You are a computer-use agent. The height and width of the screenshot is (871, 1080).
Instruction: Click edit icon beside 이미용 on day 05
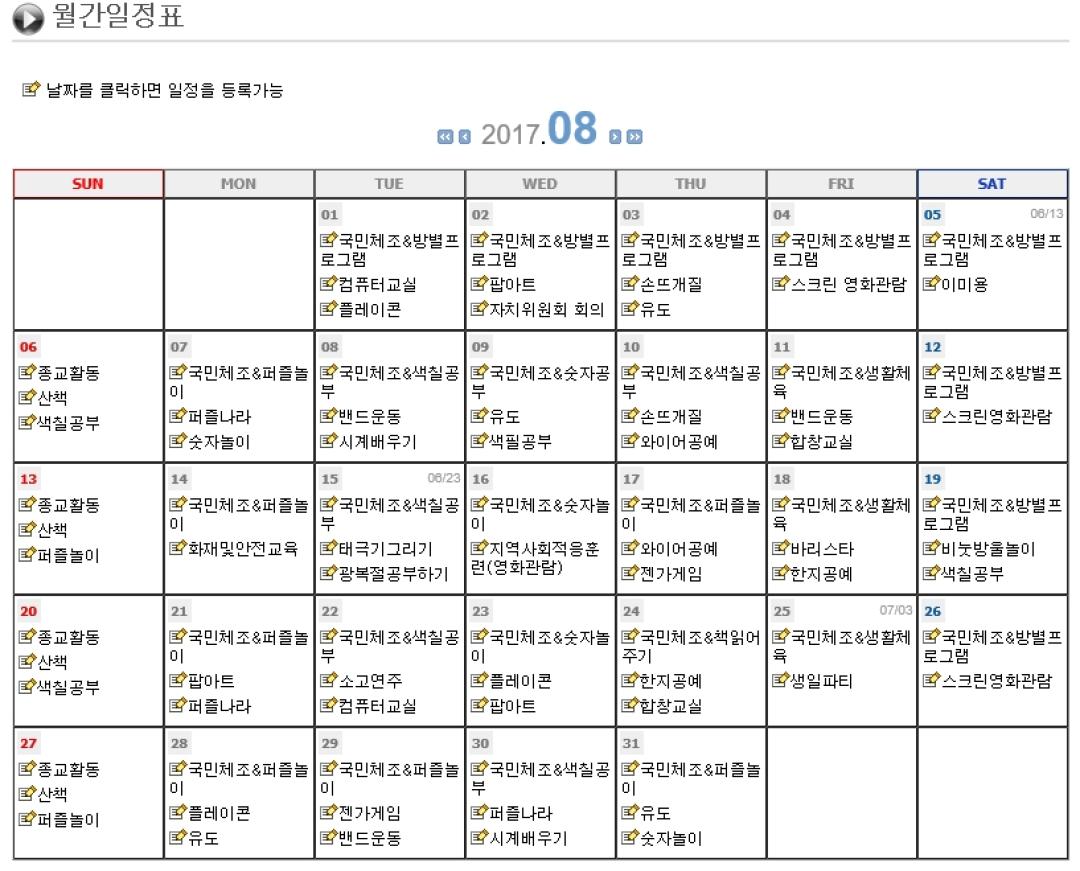click(931, 283)
